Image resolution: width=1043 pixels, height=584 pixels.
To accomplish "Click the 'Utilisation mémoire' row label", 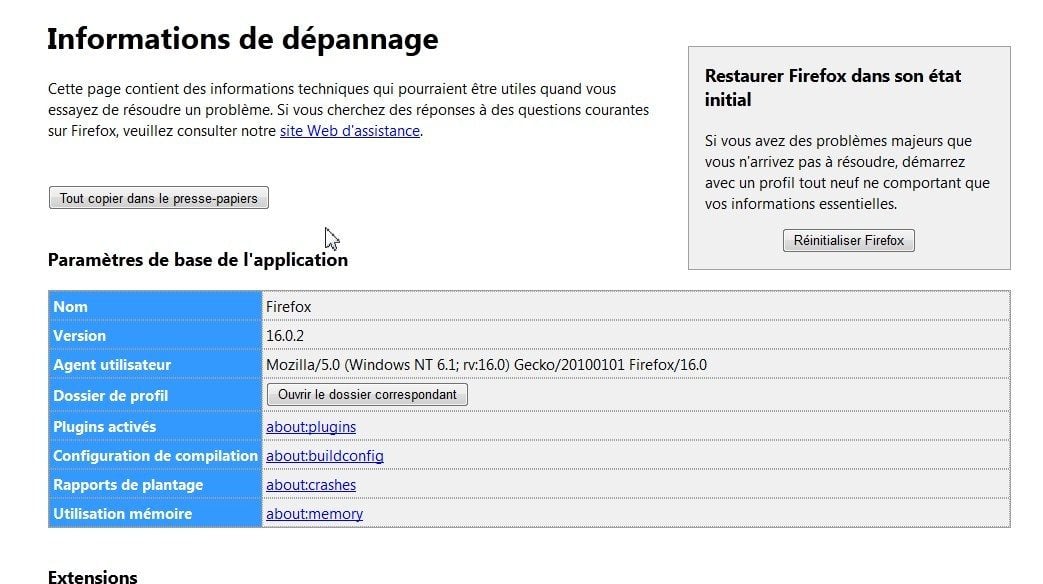I will [x=122, y=513].
